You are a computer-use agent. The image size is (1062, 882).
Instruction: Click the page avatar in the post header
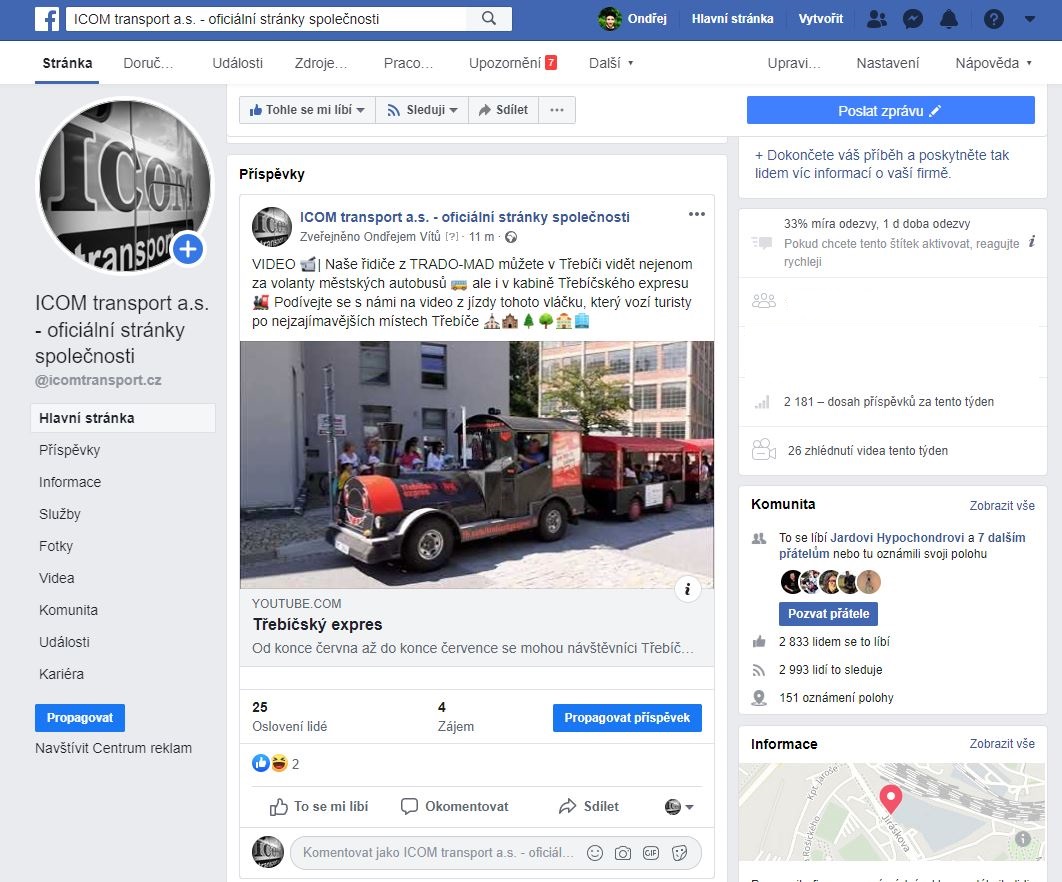272,226
